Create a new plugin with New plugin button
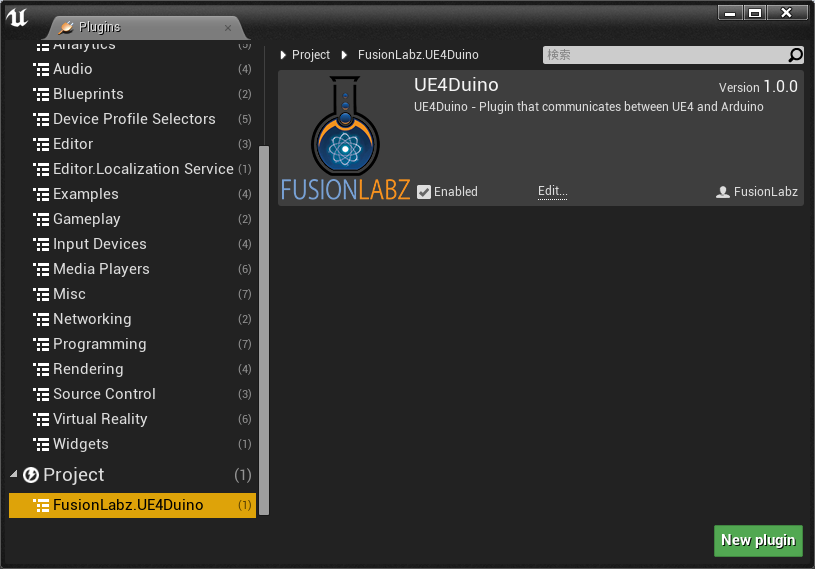815x569 pixels. pyautogui.click(x=758, y=540)
